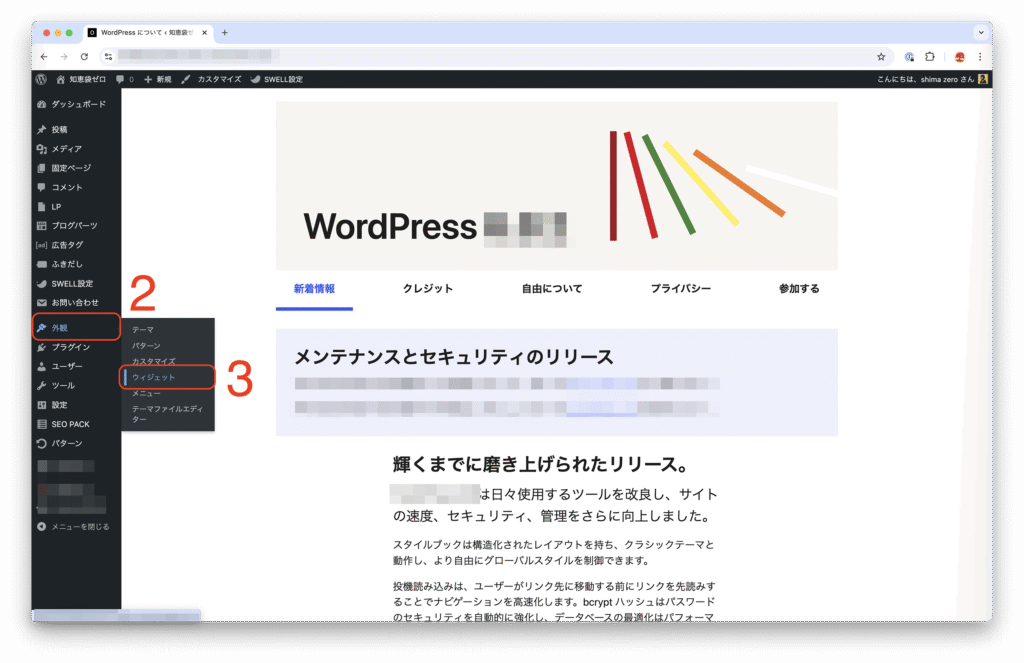1024x663 pixels.
Task: Select the 外観 appearance sidebar item
Action: point(76,328)
